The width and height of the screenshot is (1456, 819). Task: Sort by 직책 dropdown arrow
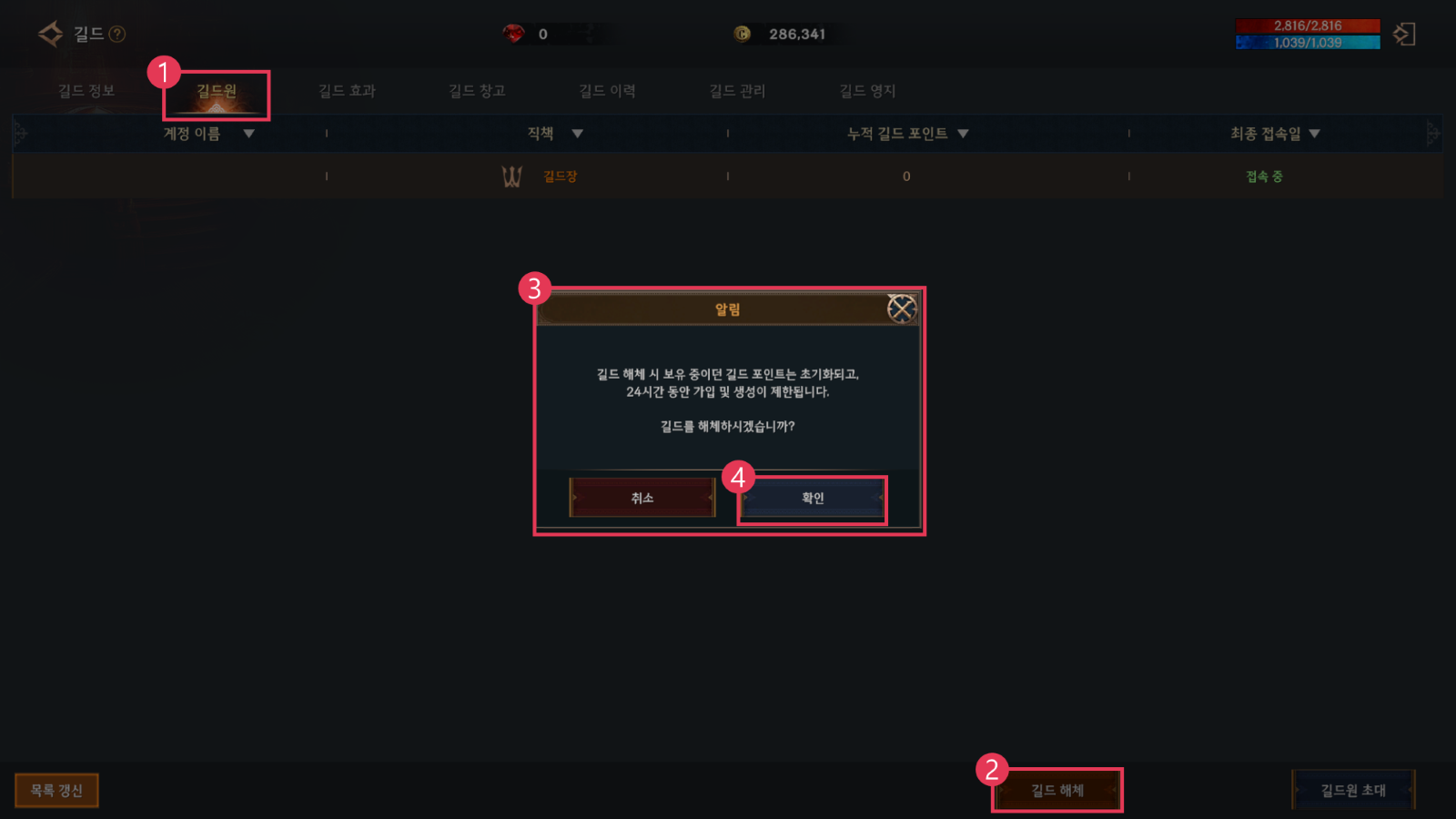pyautogui.click(x=577, y=134)
